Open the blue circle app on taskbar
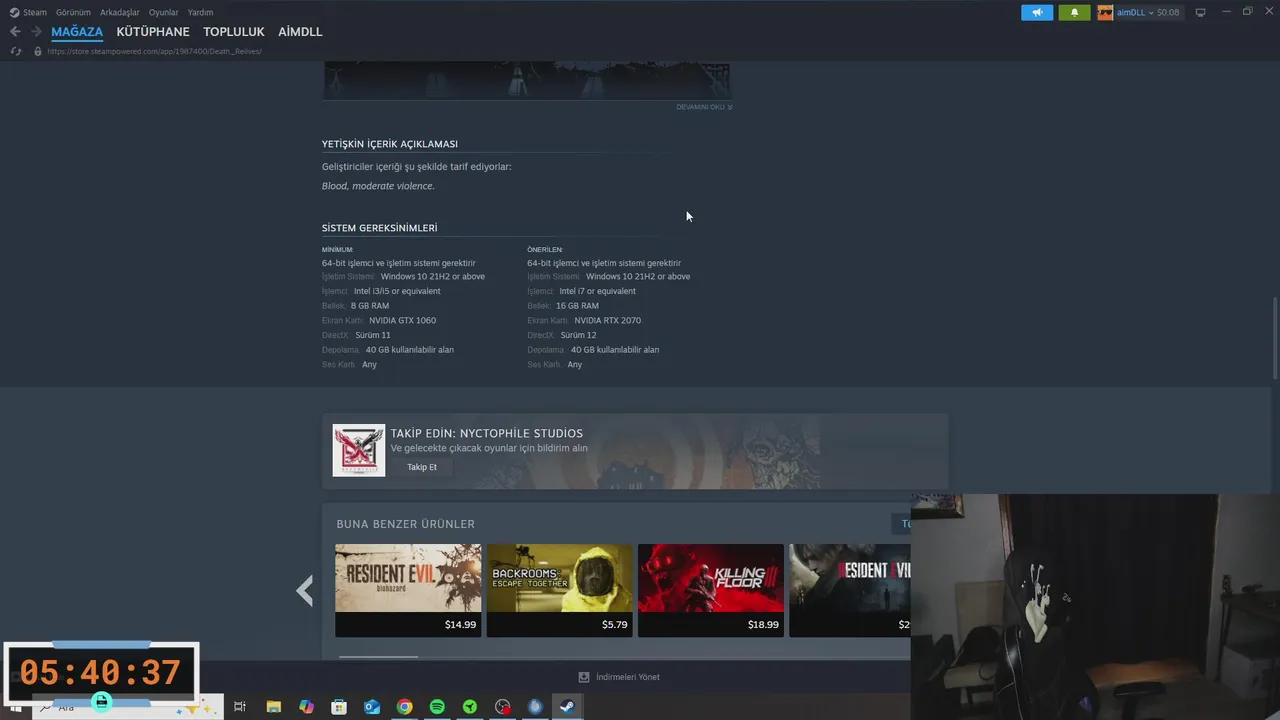The height and width of the screenshot is (720, 1280). (x=535, y=707)
